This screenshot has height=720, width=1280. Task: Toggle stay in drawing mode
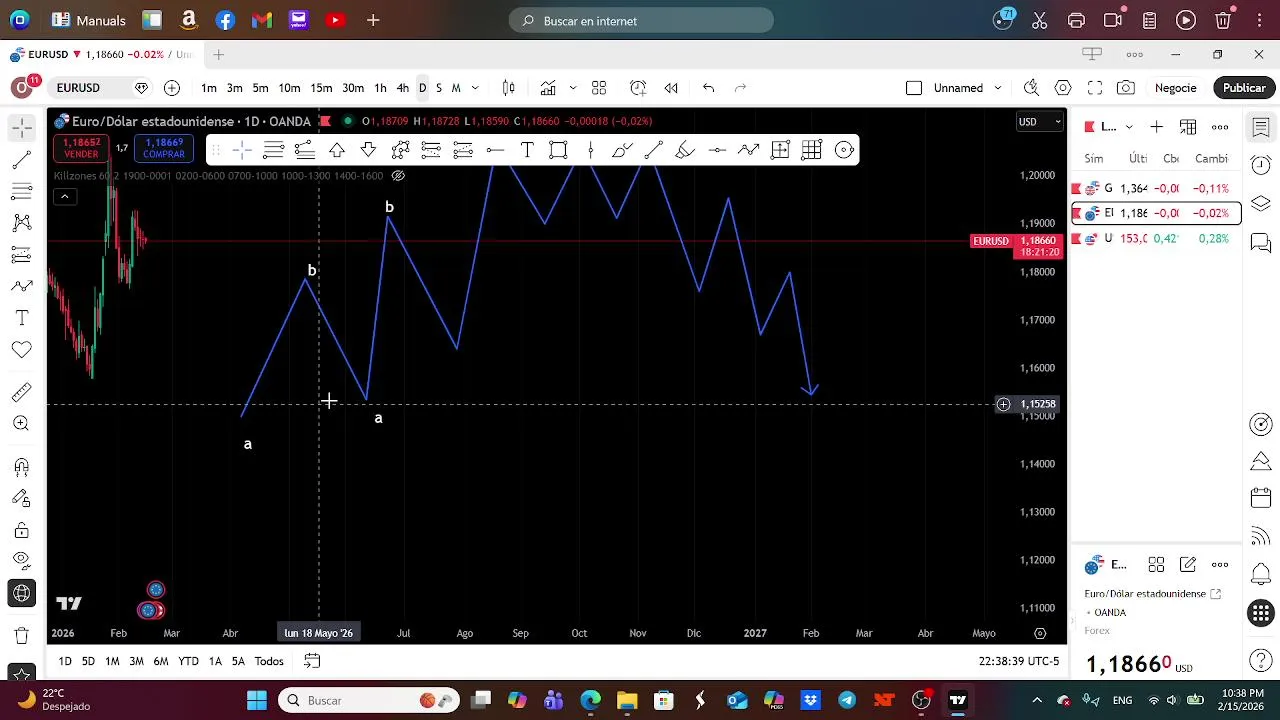[22, 498]
